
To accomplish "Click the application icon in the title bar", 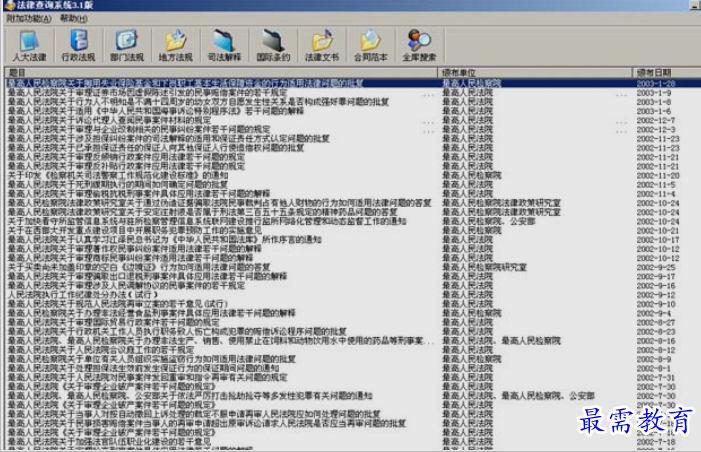I will pos(10,5).
